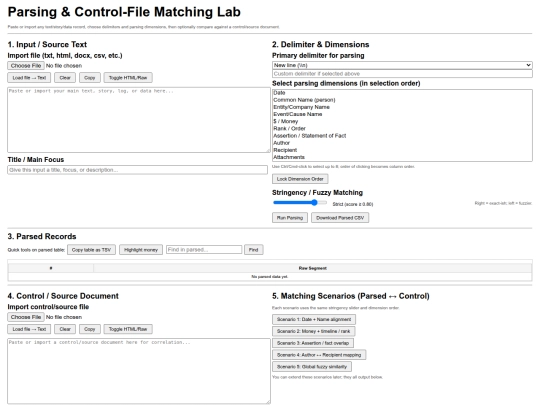Image resolution: width=540 pixels, height=405 pixels.
Task: Run Scenario 1: Date + Name alignment
Action: click(x=314, y=319)
